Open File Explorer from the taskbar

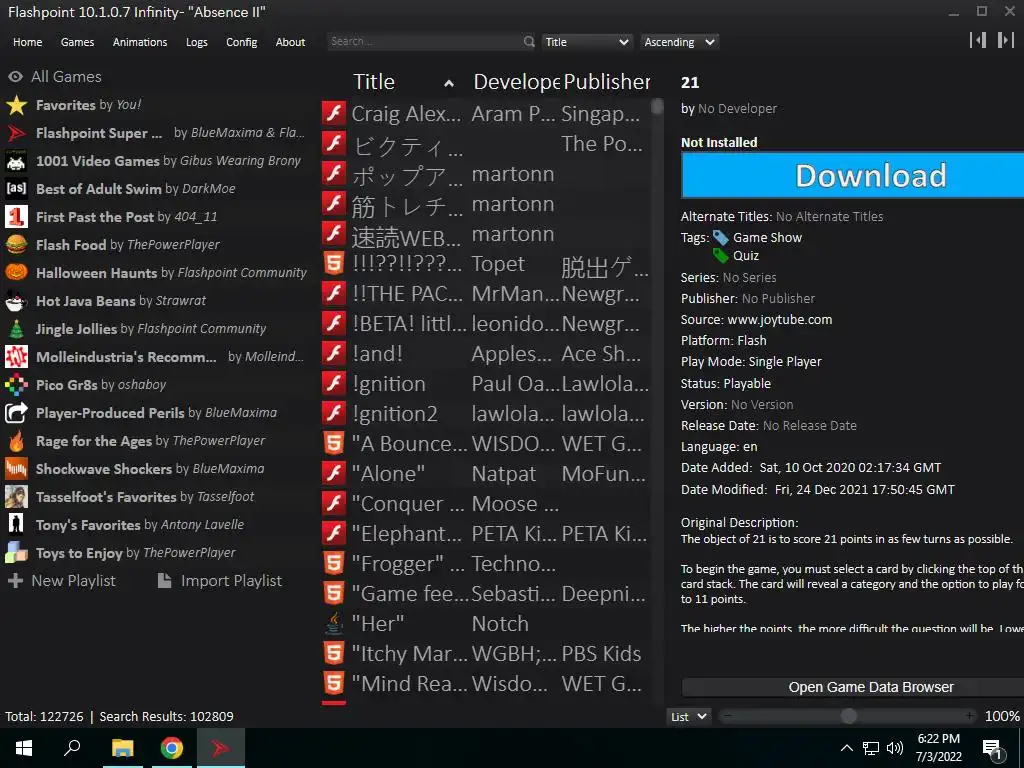[122, 748]
